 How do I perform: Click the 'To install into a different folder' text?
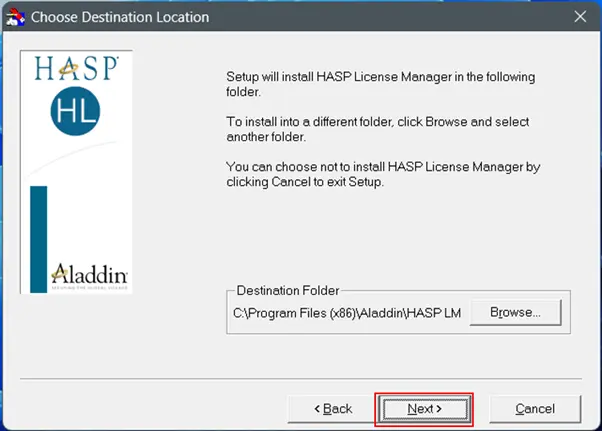[x=378, y=129]
